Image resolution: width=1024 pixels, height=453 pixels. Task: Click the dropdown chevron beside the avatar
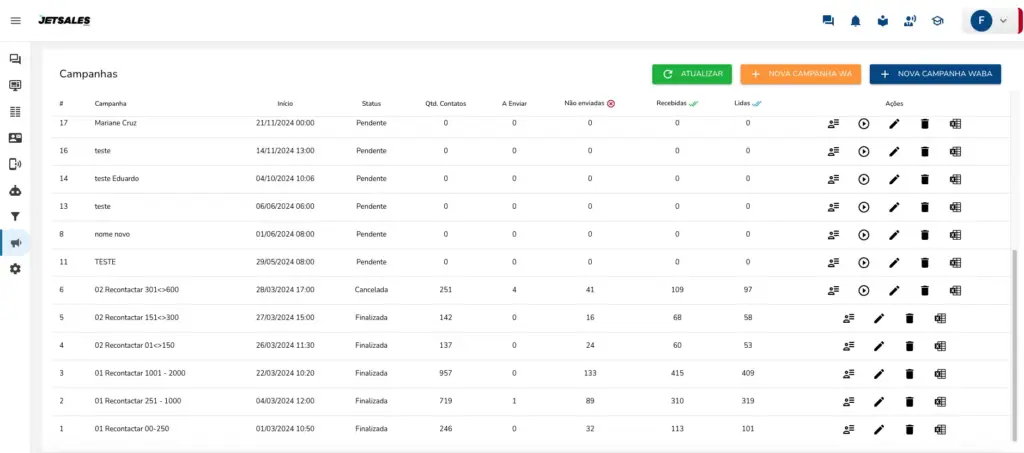[1003, 21]
